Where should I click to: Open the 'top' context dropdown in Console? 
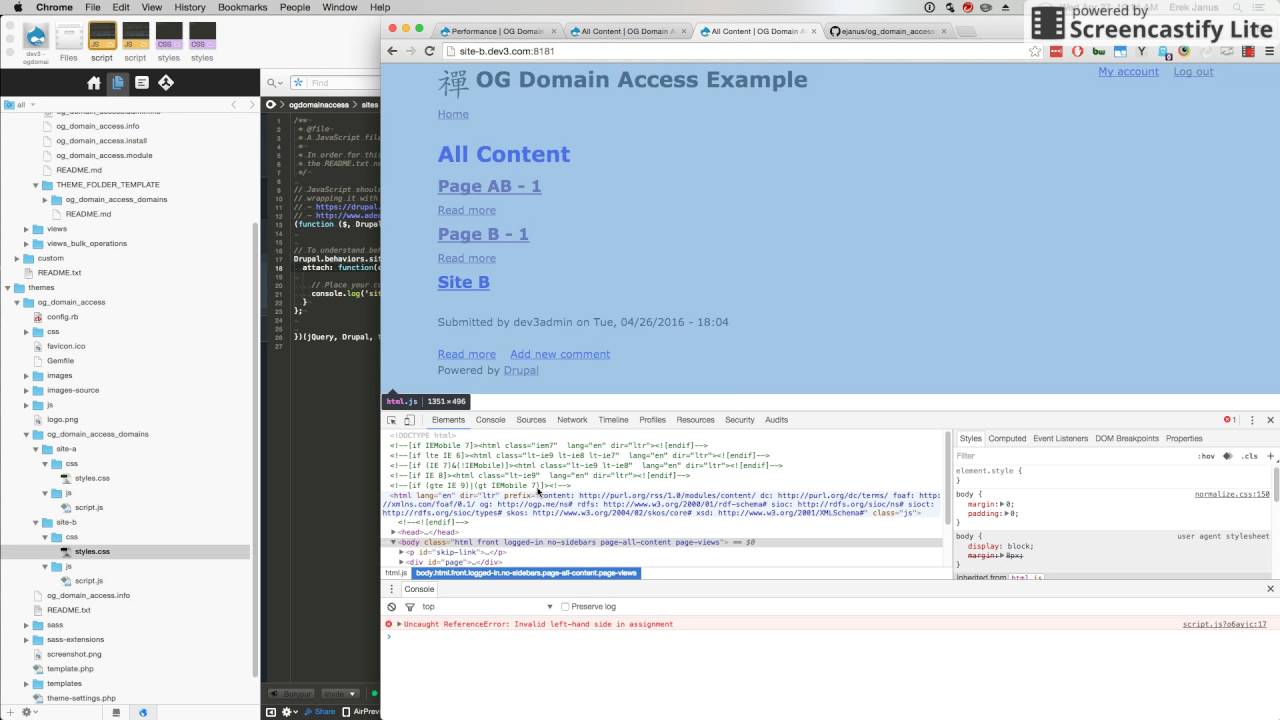(487, 607)
